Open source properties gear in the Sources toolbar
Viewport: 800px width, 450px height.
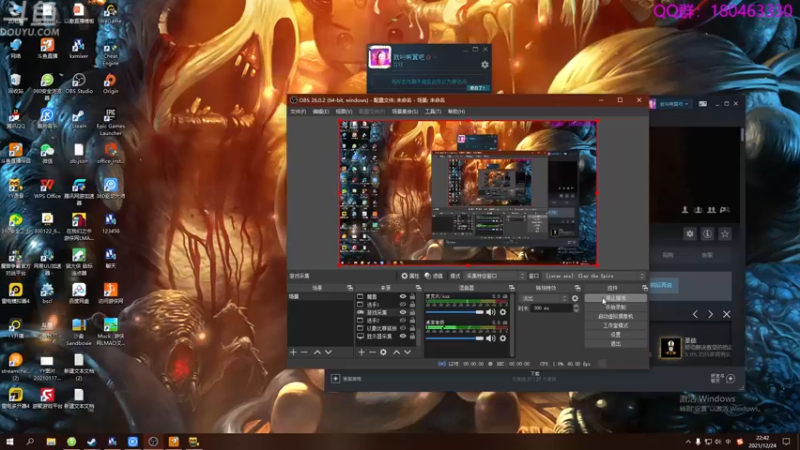tap(383, 352)
